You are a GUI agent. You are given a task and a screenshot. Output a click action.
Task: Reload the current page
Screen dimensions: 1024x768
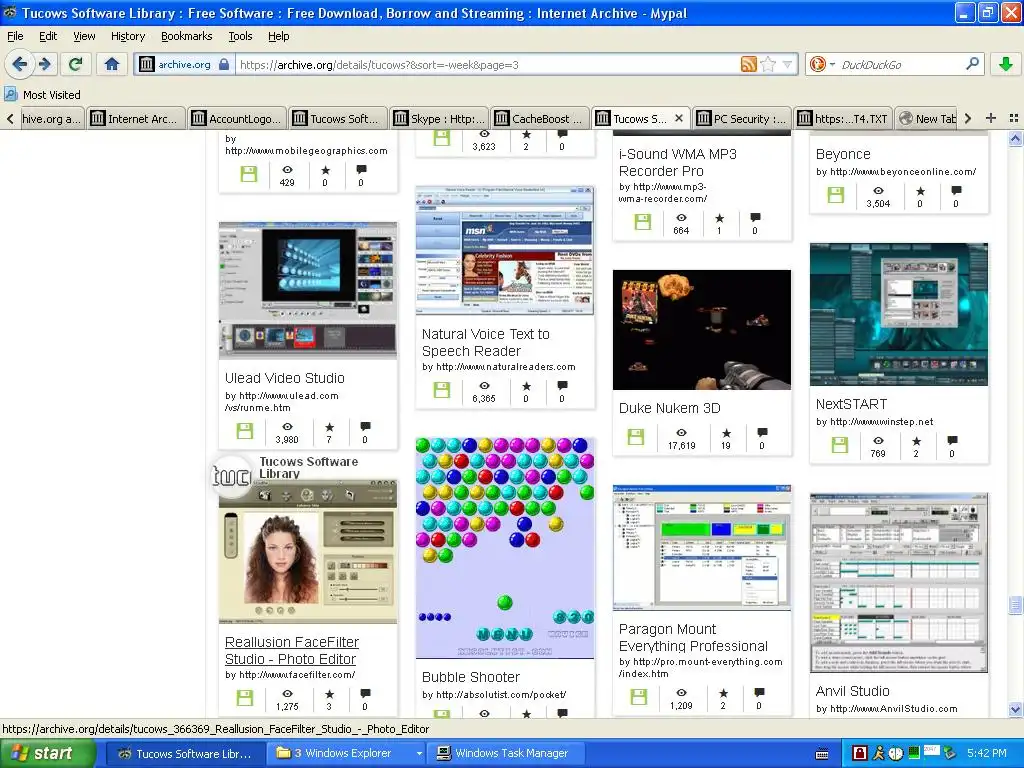tap(75, 64)
